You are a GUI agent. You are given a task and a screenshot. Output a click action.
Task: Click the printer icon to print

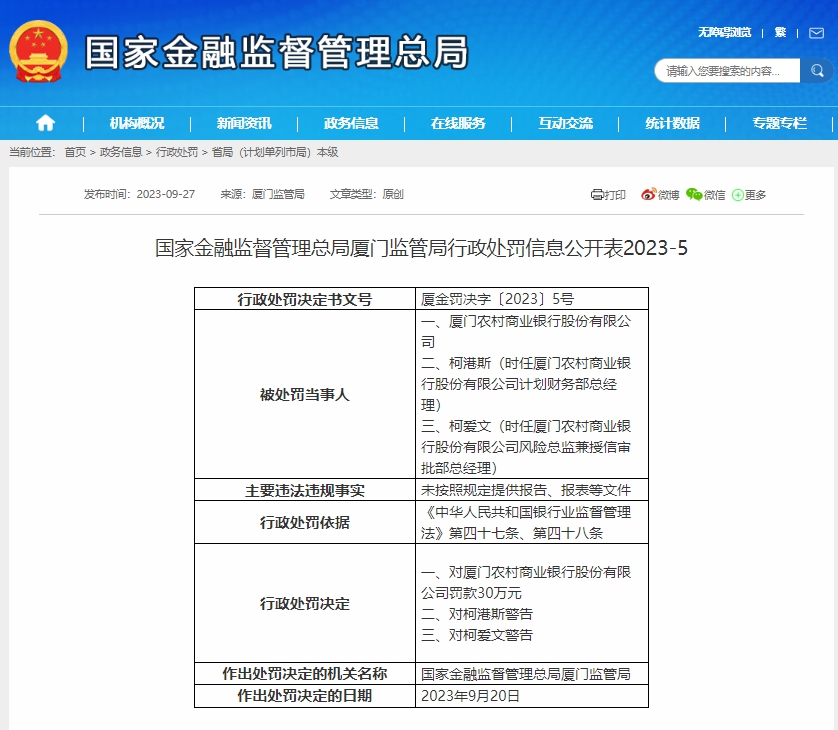pos(597,195)
